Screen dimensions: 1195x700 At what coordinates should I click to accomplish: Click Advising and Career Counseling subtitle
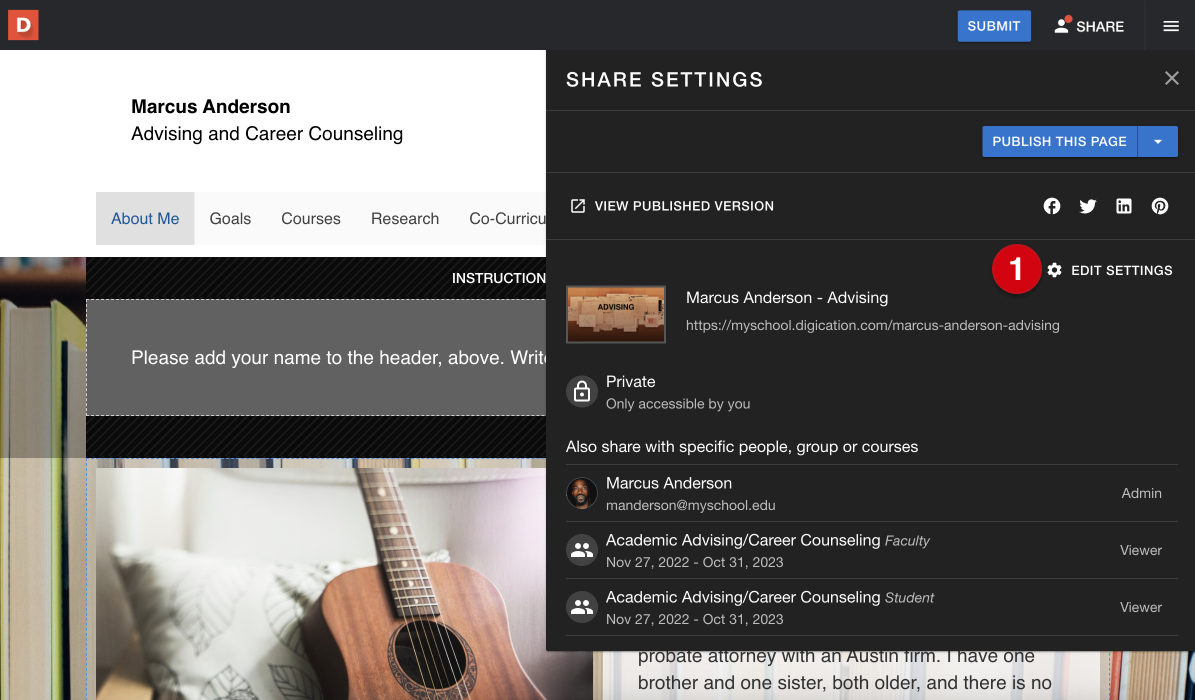click(x=267, y=133)
